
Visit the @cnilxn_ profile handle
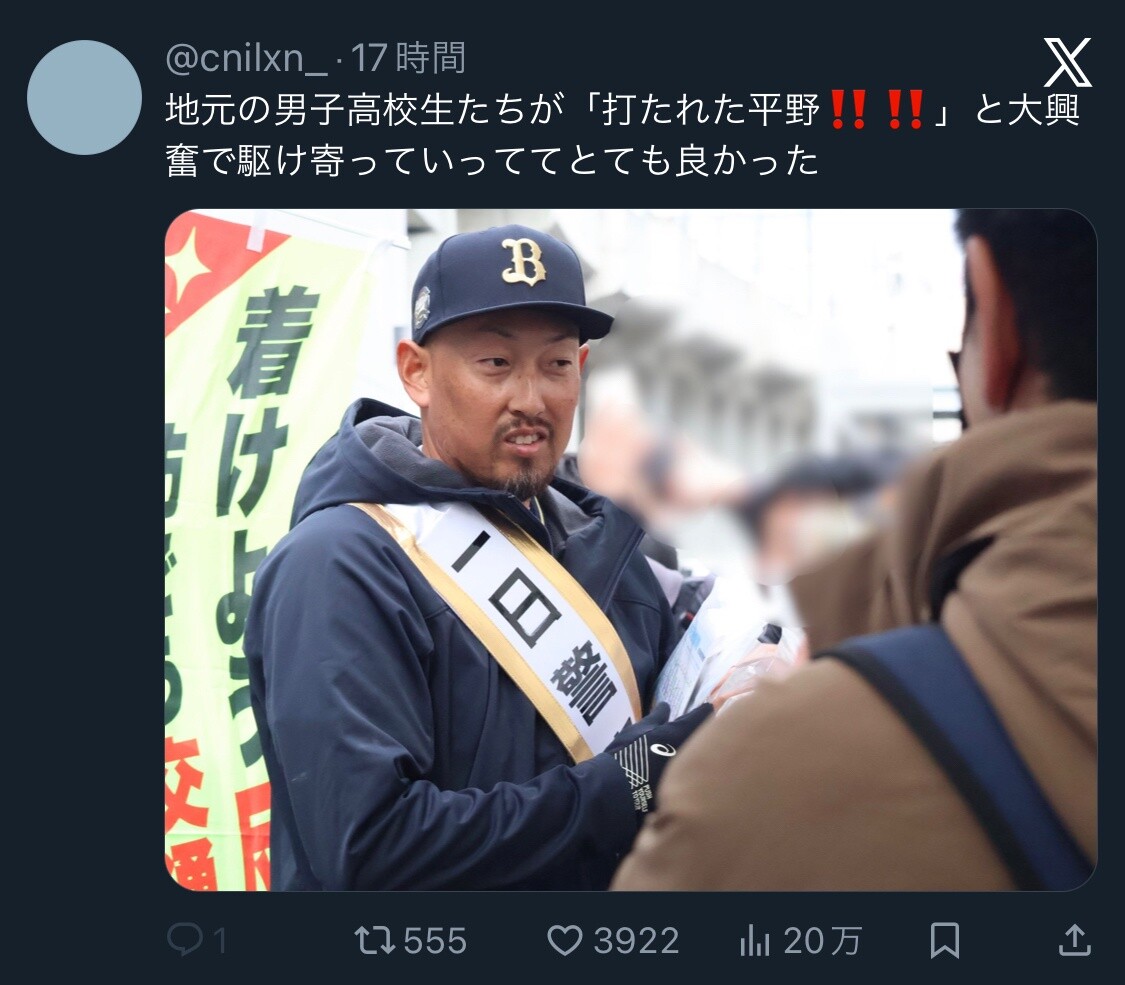pos(246,58)
